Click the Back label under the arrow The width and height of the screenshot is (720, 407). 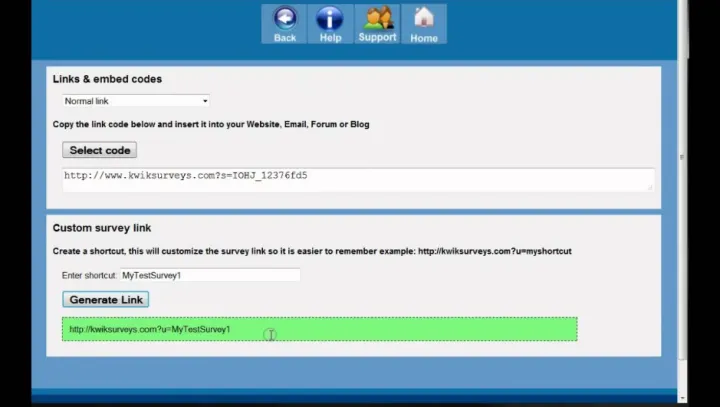[285, 38]
